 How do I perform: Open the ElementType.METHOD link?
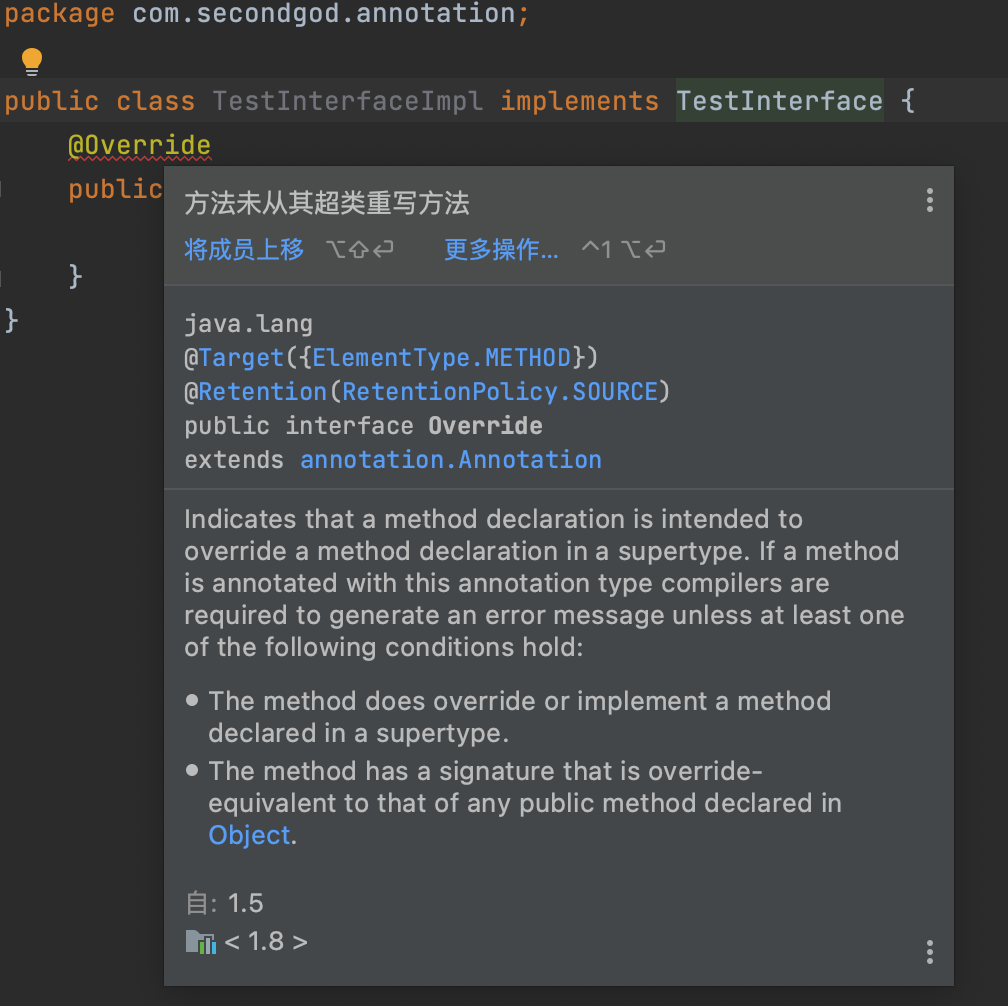[442, 357]
